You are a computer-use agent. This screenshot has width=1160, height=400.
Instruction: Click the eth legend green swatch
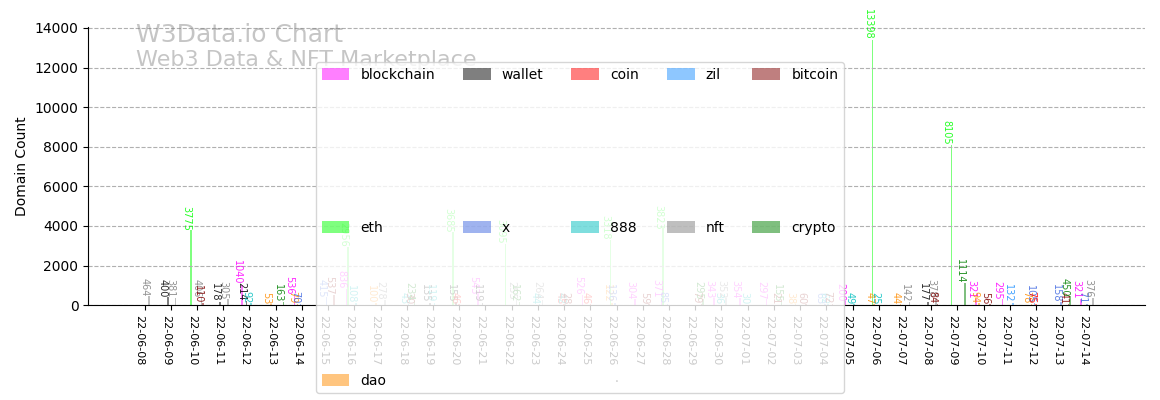coord(335,227)
